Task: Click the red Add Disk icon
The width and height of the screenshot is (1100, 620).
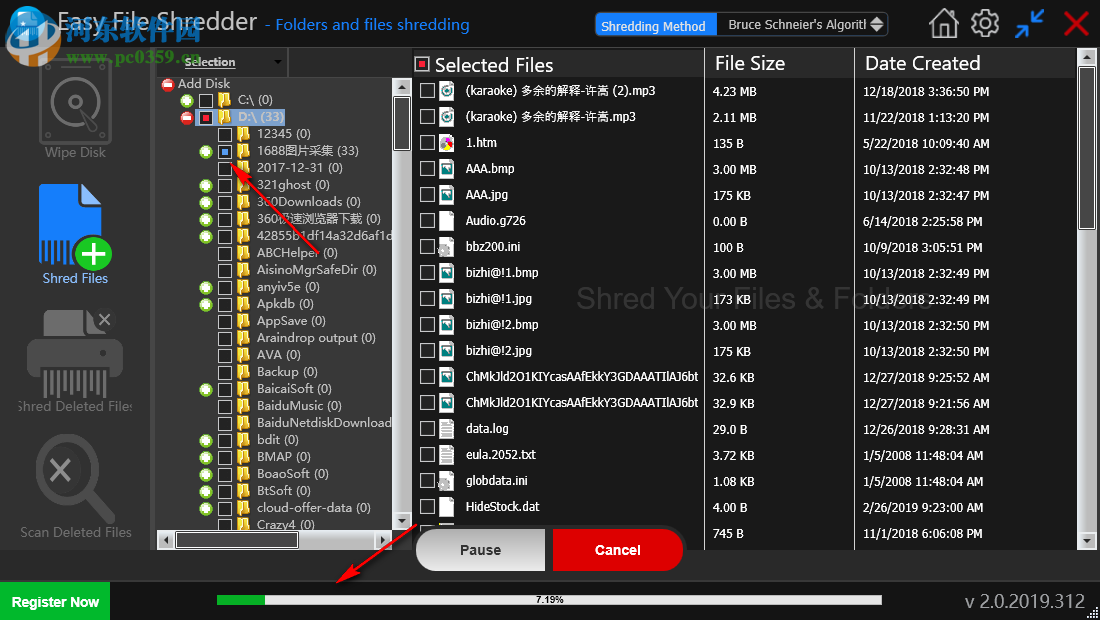Action: 166,85
